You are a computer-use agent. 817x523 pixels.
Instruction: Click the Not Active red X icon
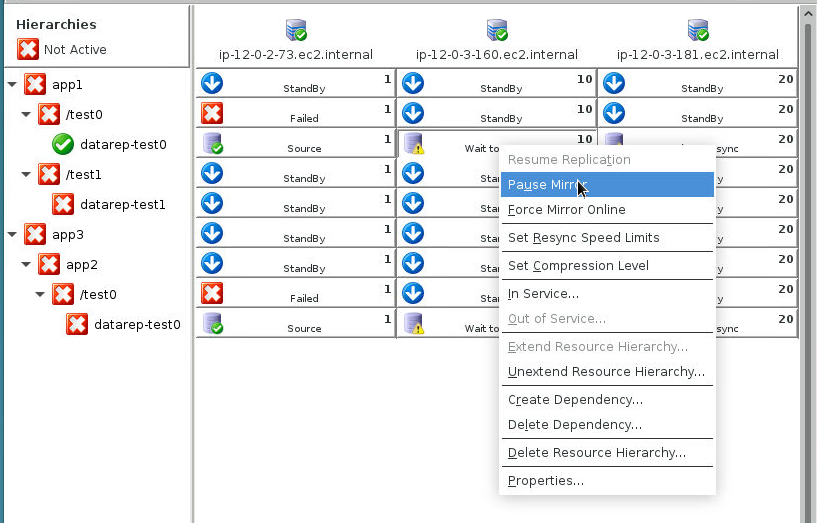28,49
